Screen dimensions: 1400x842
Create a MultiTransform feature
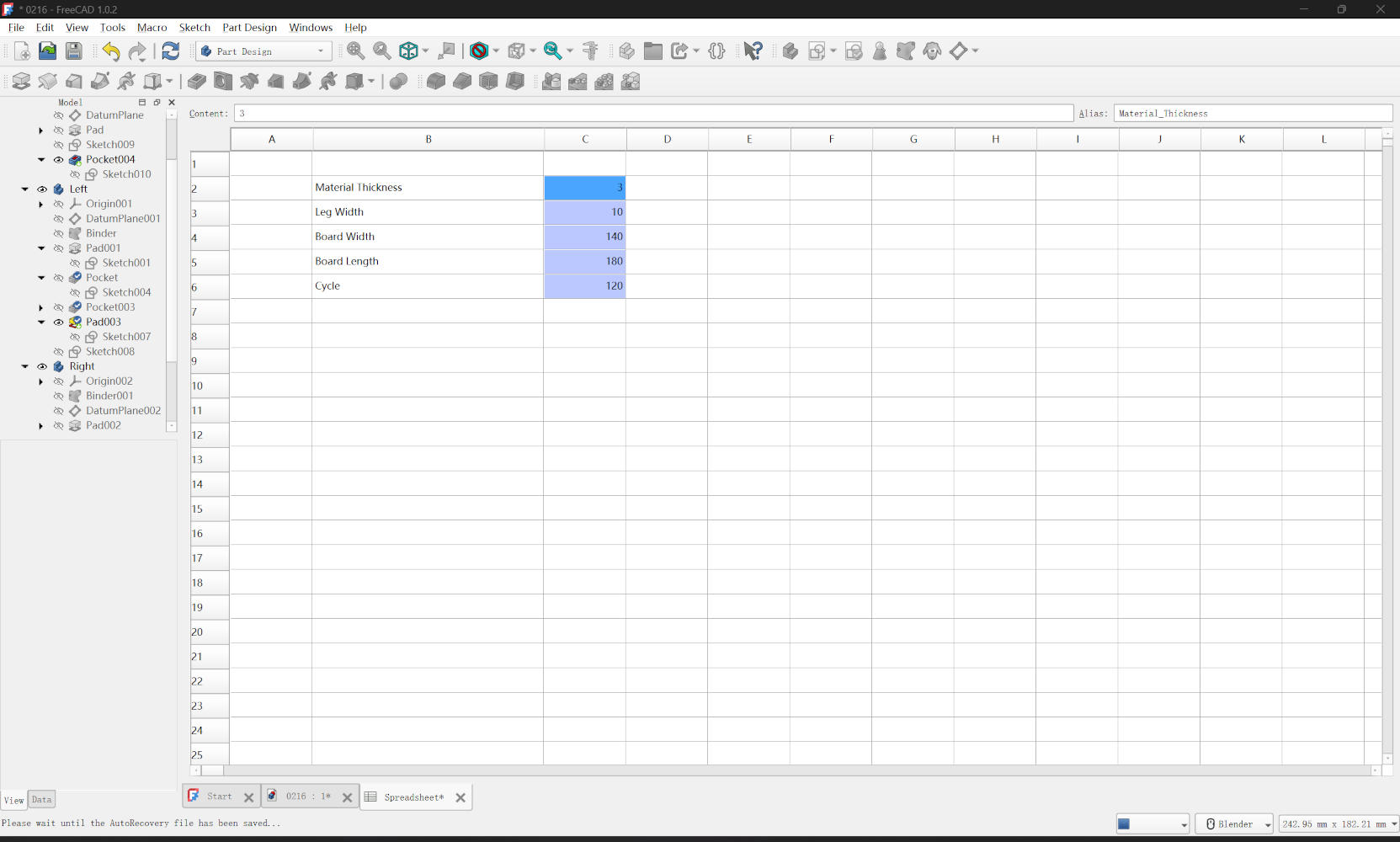(631, 82)
